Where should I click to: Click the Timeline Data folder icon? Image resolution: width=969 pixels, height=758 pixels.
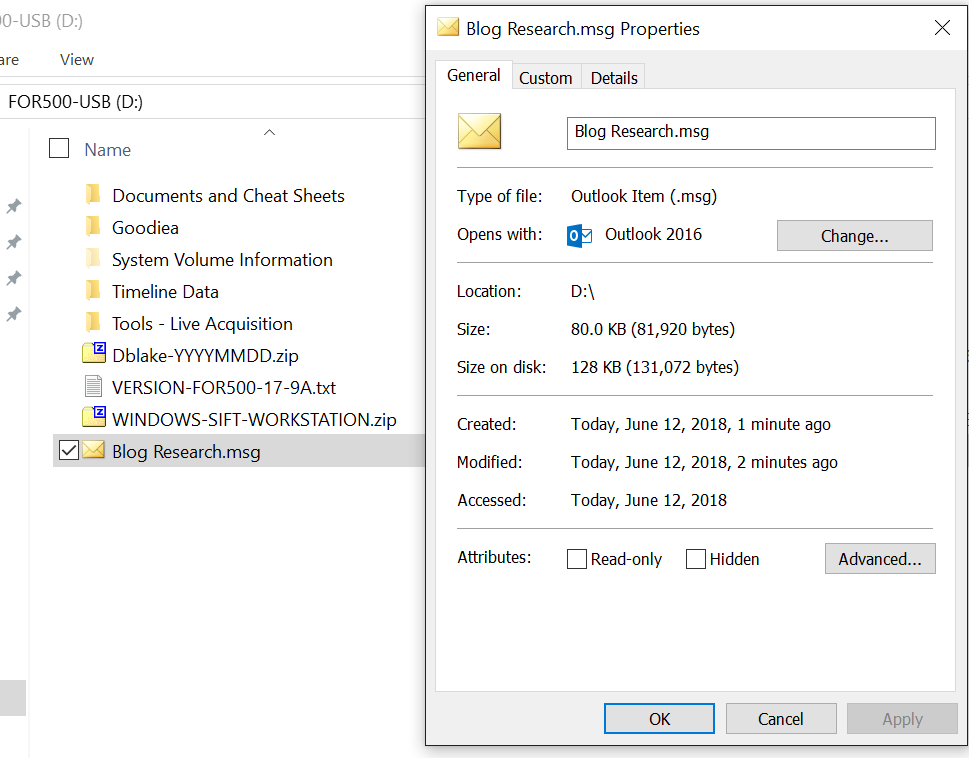click(x=93, y=291)
